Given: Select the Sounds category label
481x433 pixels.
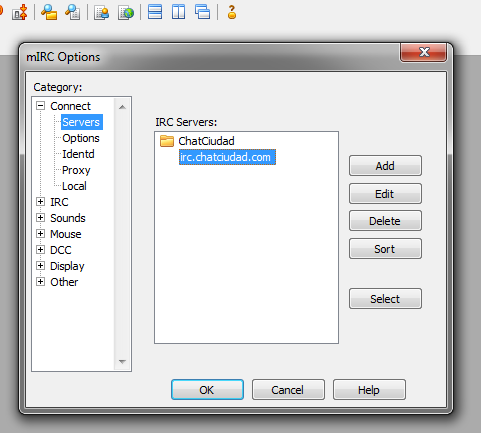Looking at the screenshot, I should (68, 218).
